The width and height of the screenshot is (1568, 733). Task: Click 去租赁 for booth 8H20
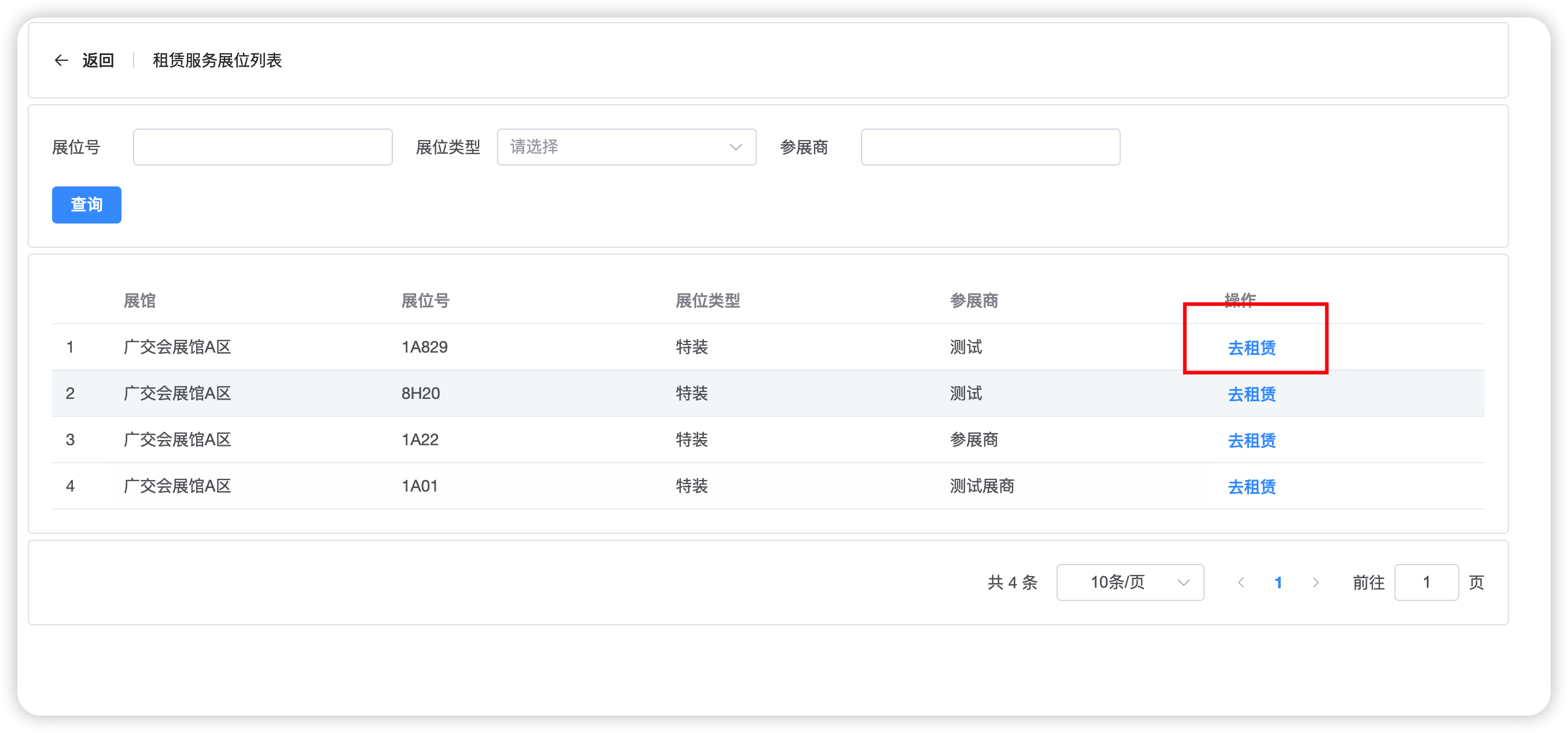click(1252, 394)
